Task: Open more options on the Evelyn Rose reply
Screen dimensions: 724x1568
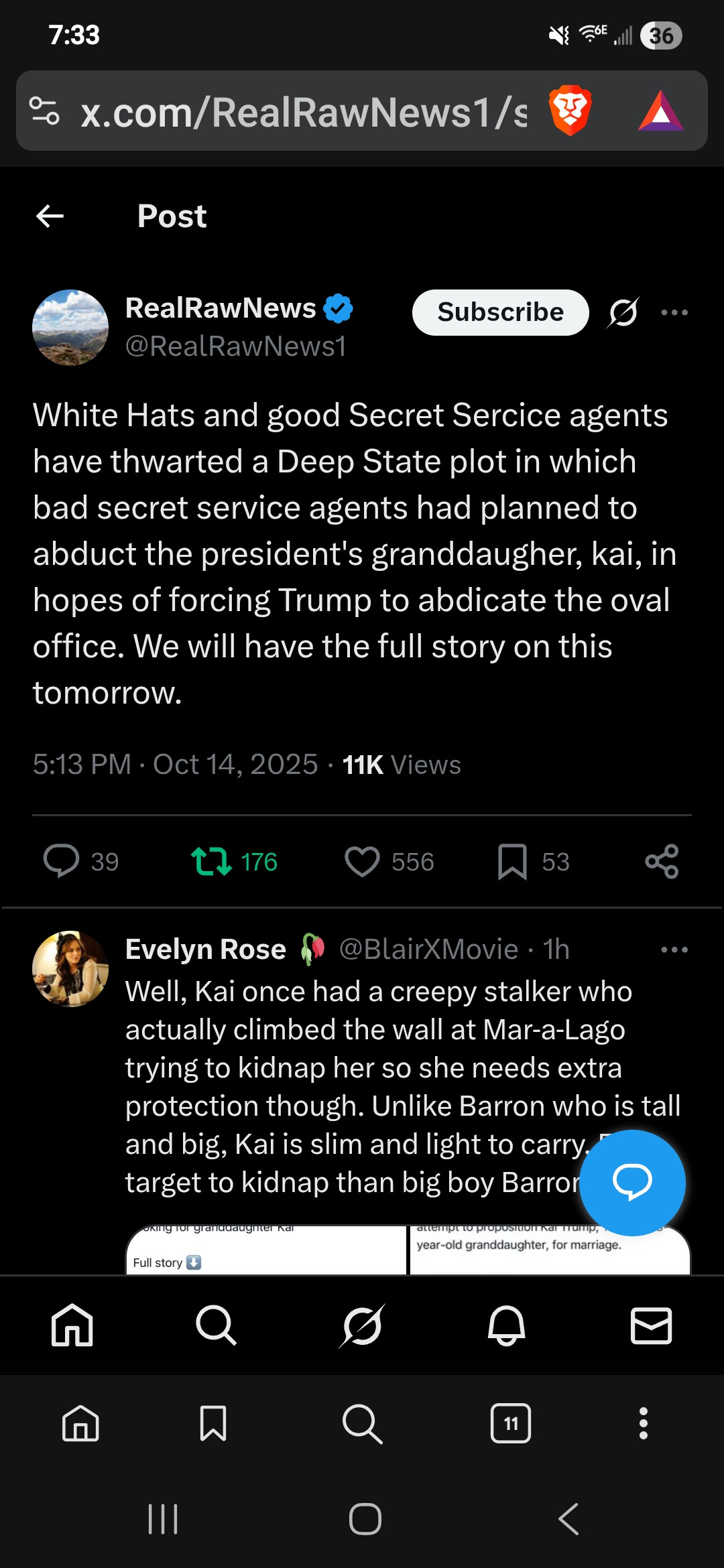Action: pyautogui.click(x=674, y=950)
